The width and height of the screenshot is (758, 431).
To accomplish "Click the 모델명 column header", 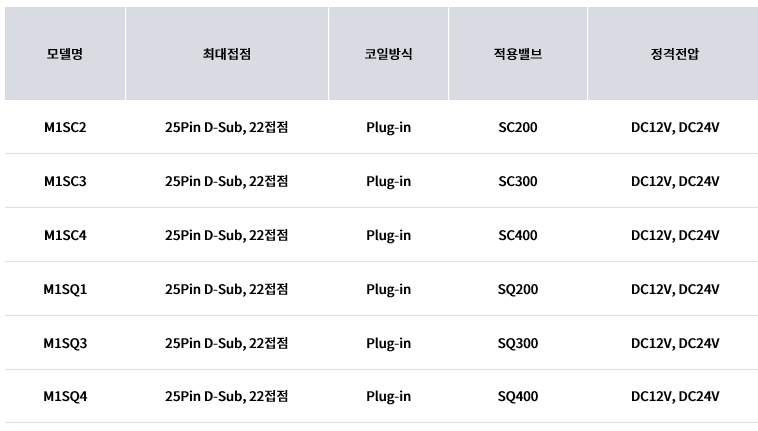I will pyautogui.click(x=65, y=54).
